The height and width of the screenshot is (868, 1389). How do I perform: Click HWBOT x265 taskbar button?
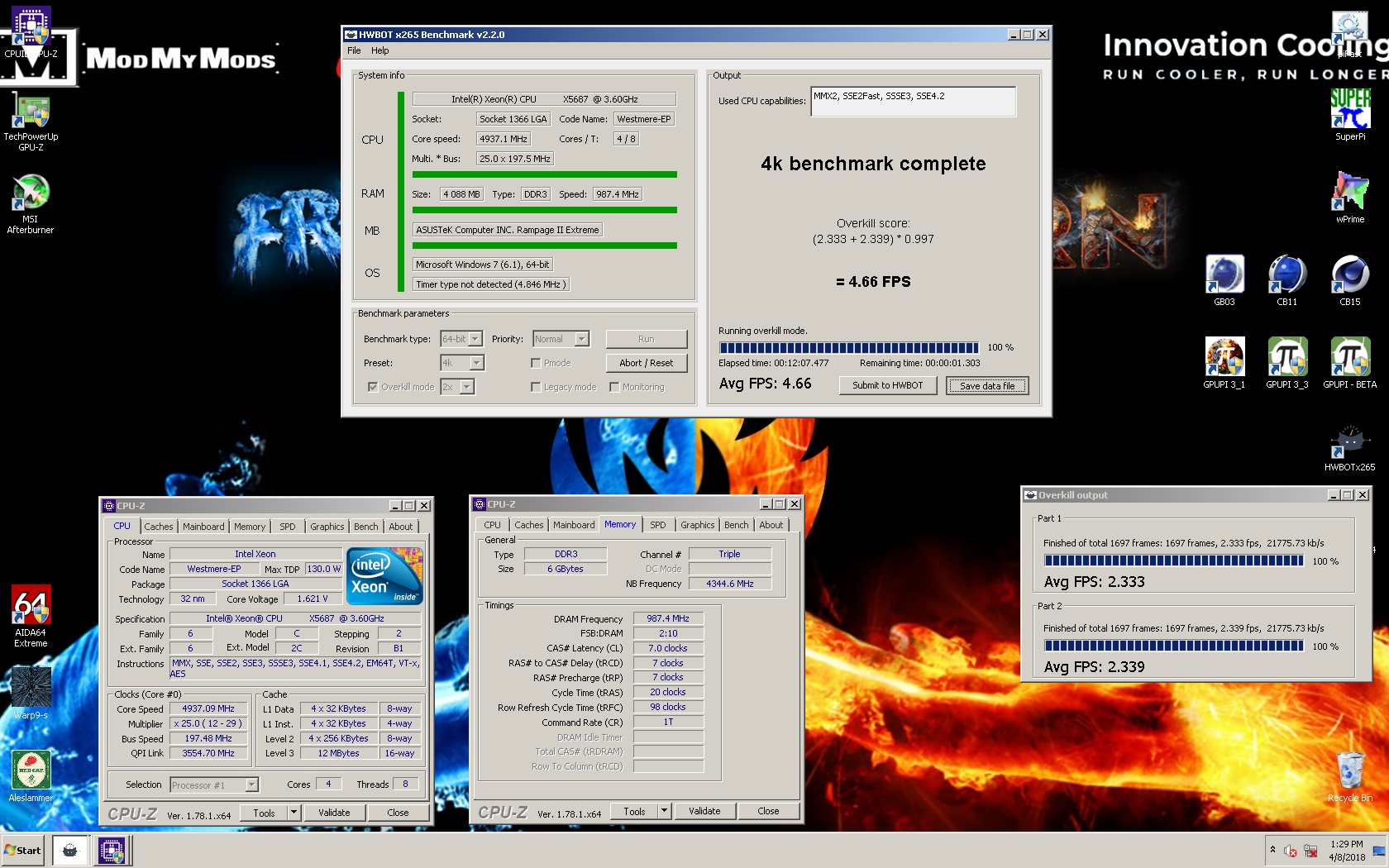(x=70, y=850)
